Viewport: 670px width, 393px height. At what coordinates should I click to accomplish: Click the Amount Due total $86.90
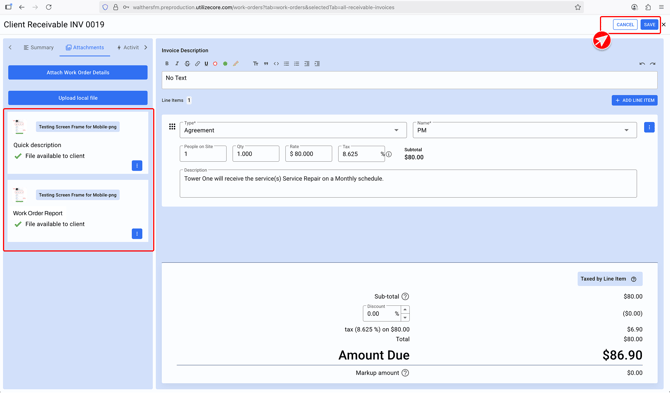coord(622,355)
